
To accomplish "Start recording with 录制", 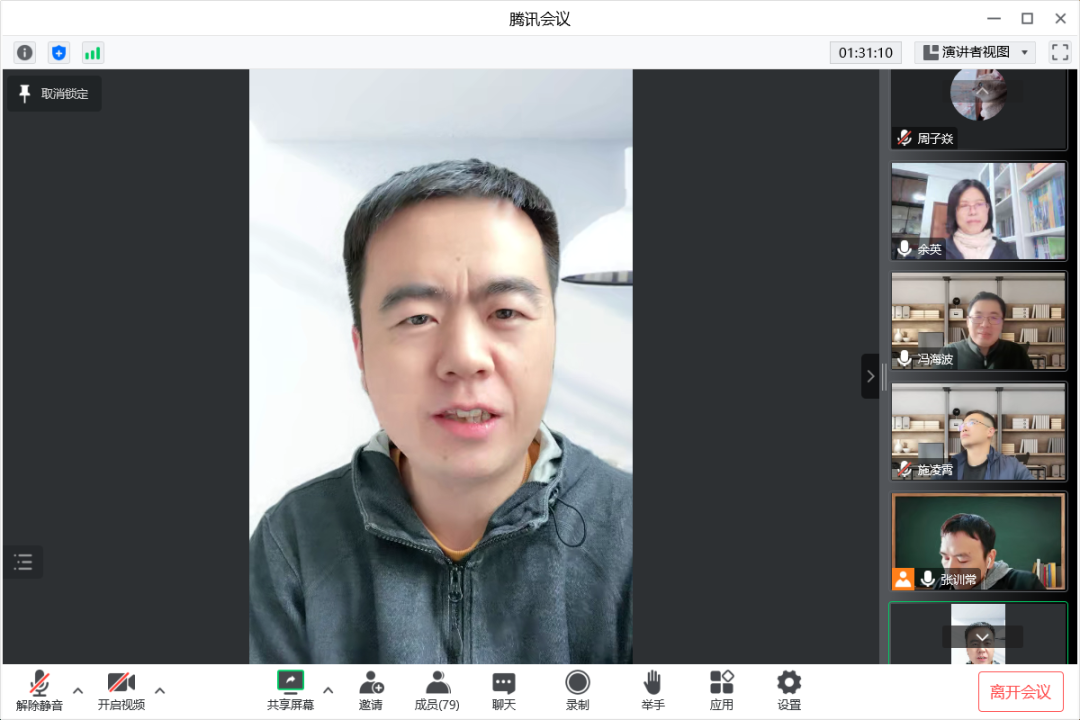I will point(577,690).
